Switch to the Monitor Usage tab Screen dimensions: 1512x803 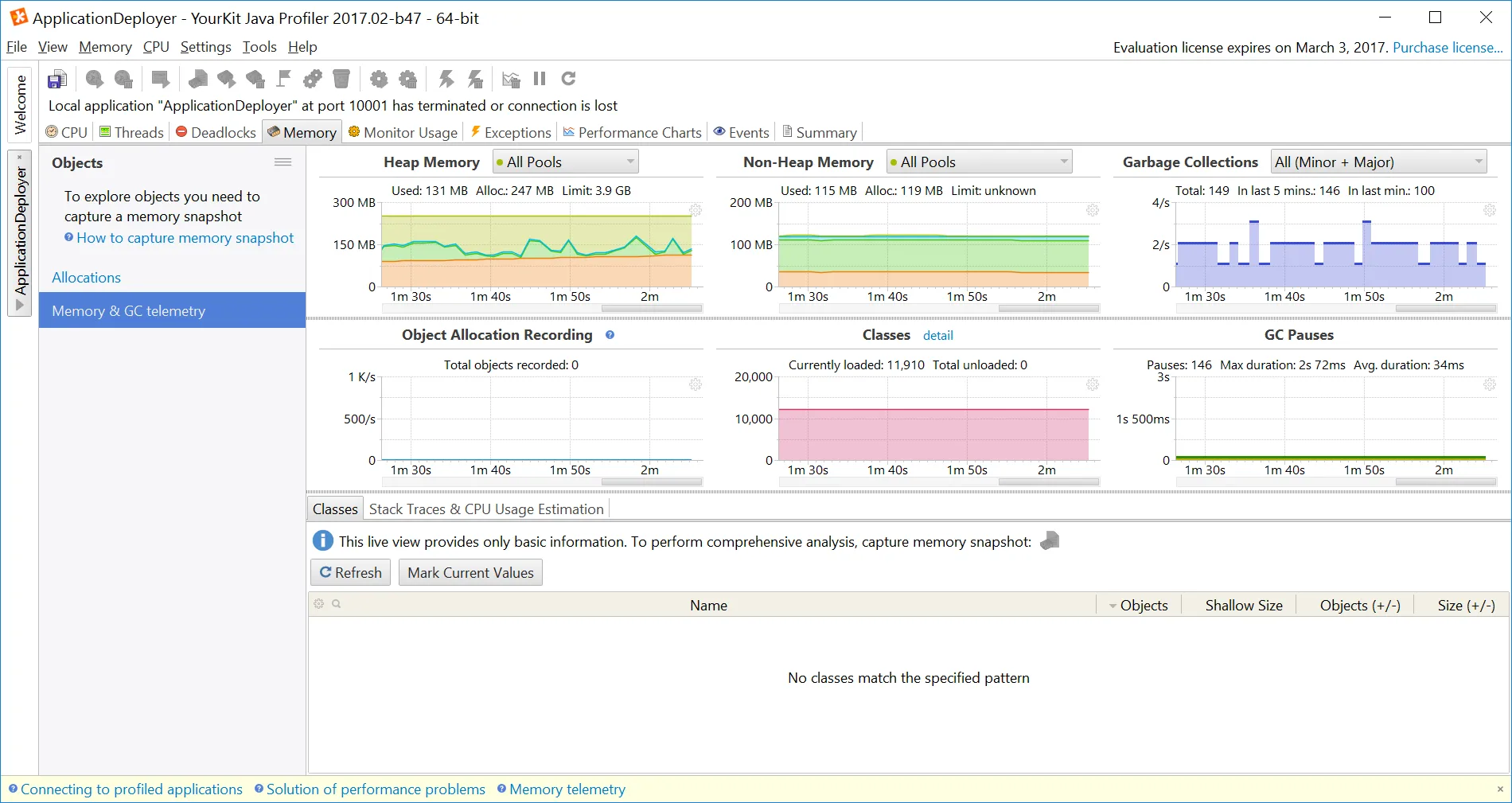403,132
